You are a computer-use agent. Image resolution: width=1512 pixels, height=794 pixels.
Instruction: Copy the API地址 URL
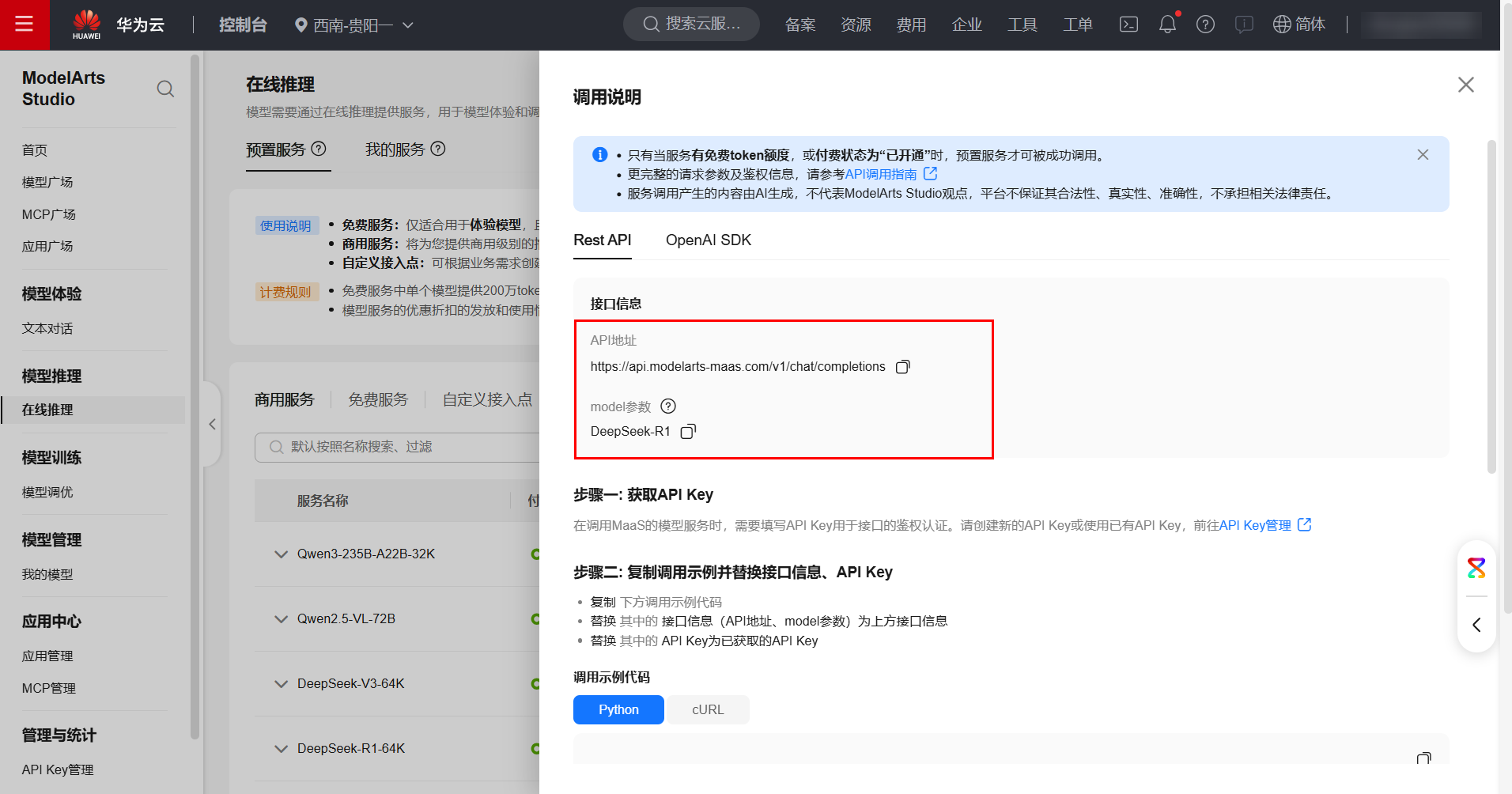(x=902, y=367)
